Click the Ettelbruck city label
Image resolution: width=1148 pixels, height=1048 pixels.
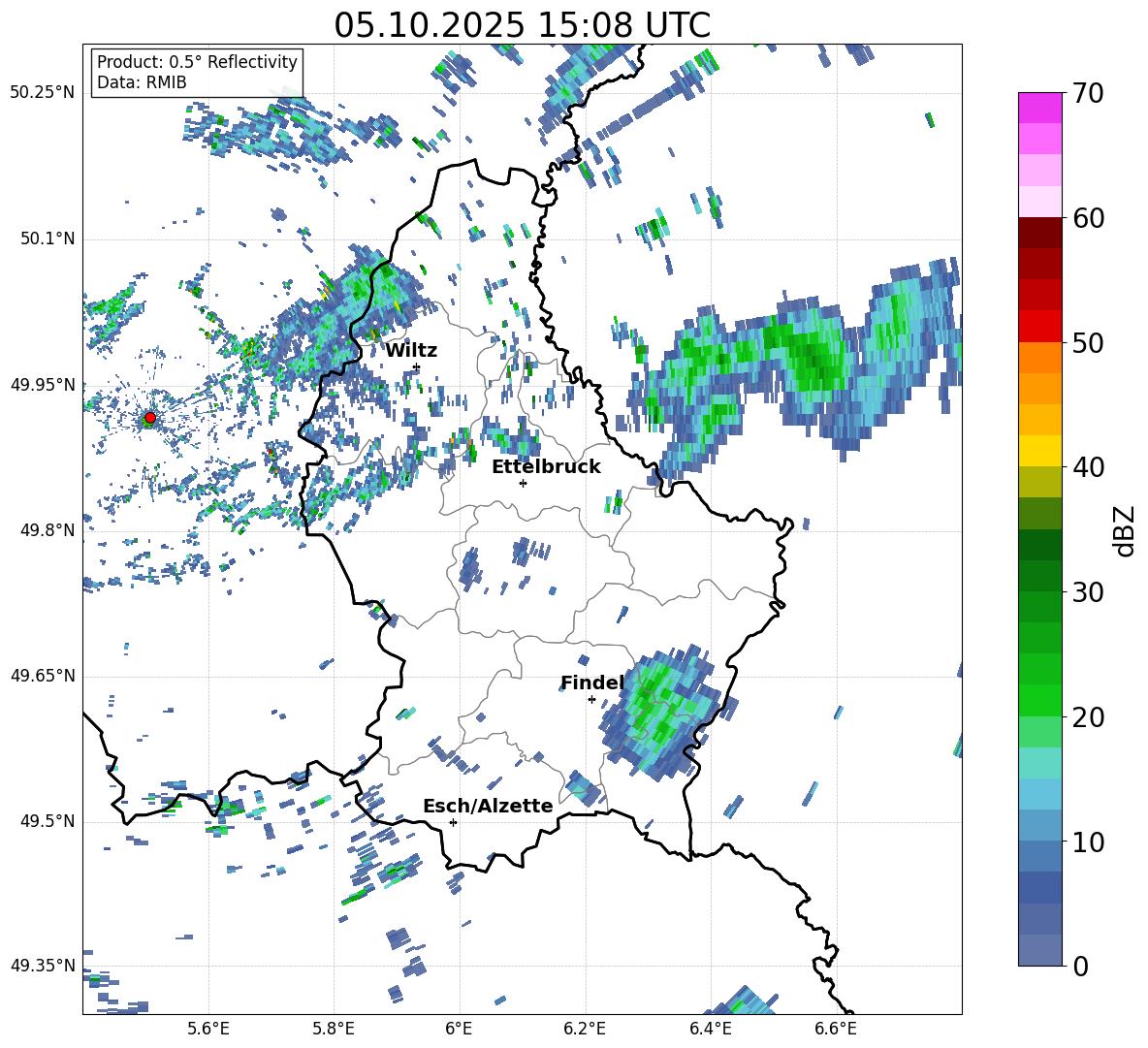click(546, 467)
